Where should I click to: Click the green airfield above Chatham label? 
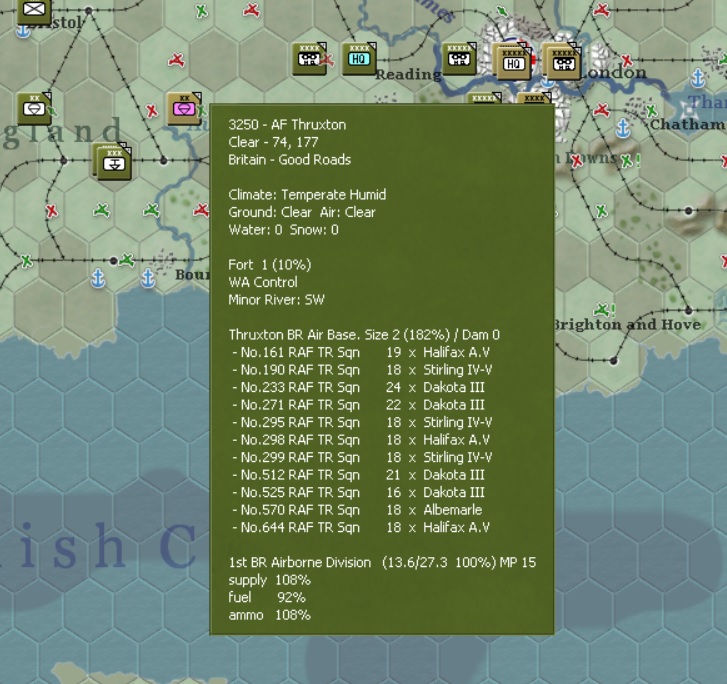[651, 111]
